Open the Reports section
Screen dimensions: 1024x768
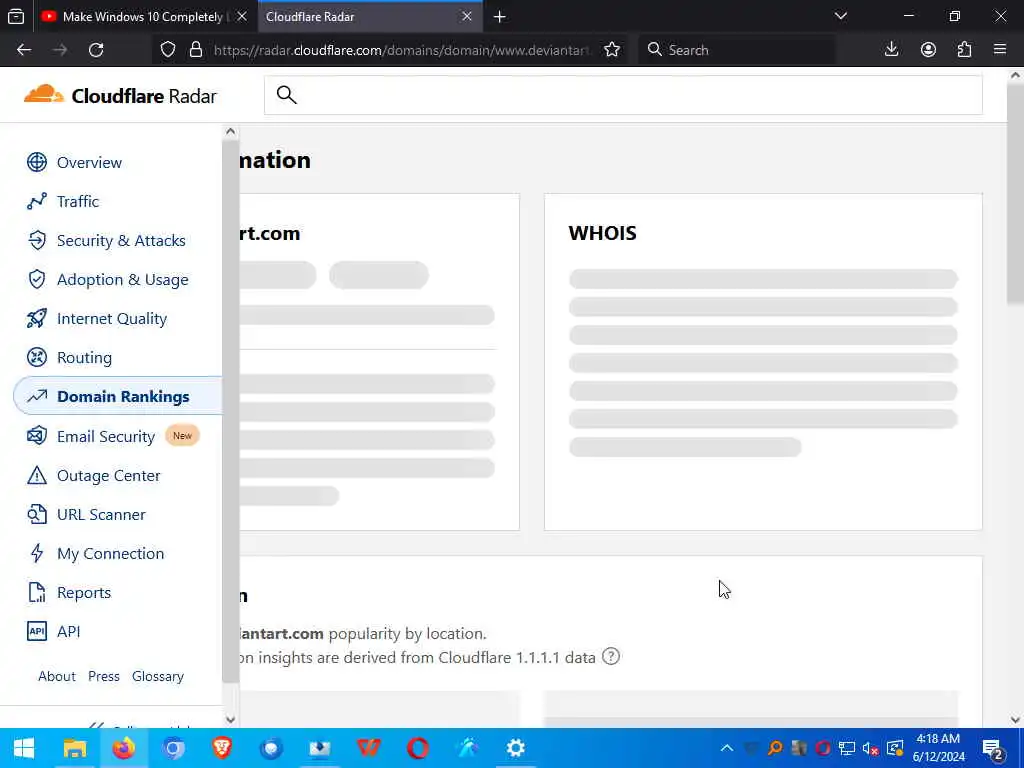[84, 593]
